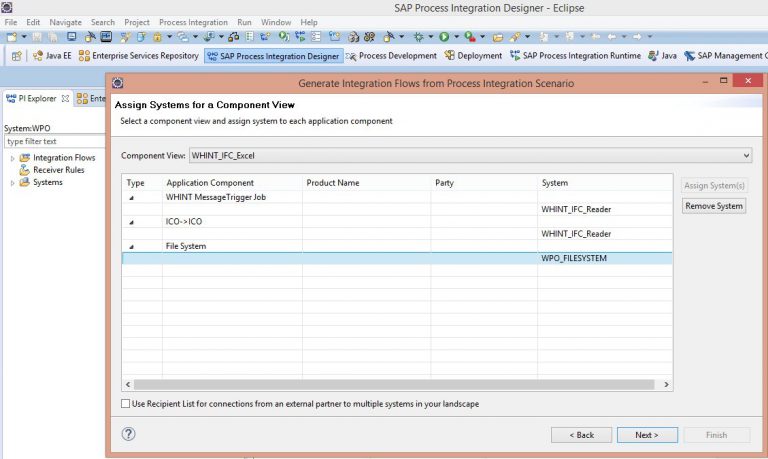
Task: Collapse the File System row
Action: point(131,247)
